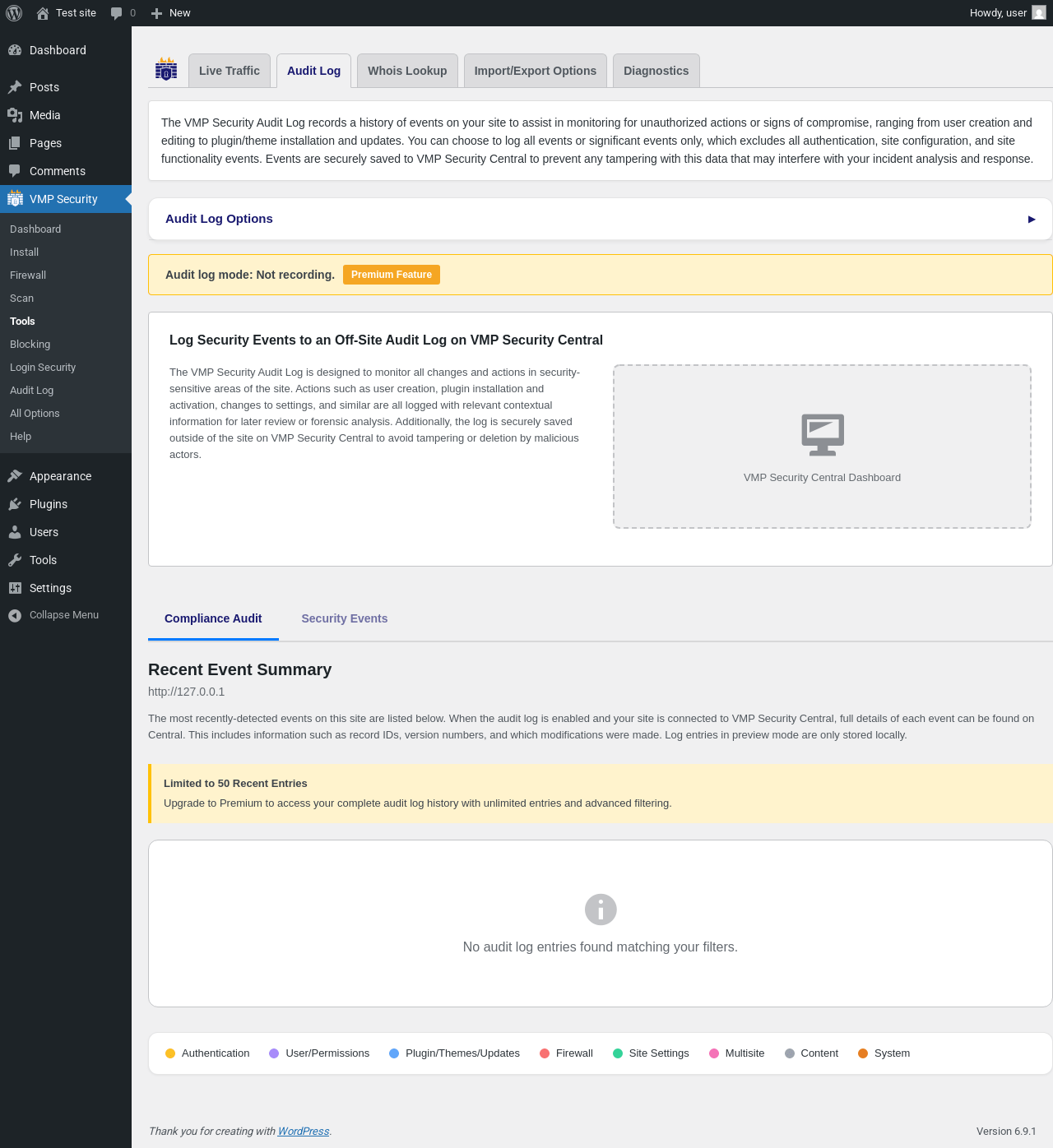The height and width of the screenshot is (1148, 1053).
Task: Open Login Security in the sidebar
Action: [43, 368]
